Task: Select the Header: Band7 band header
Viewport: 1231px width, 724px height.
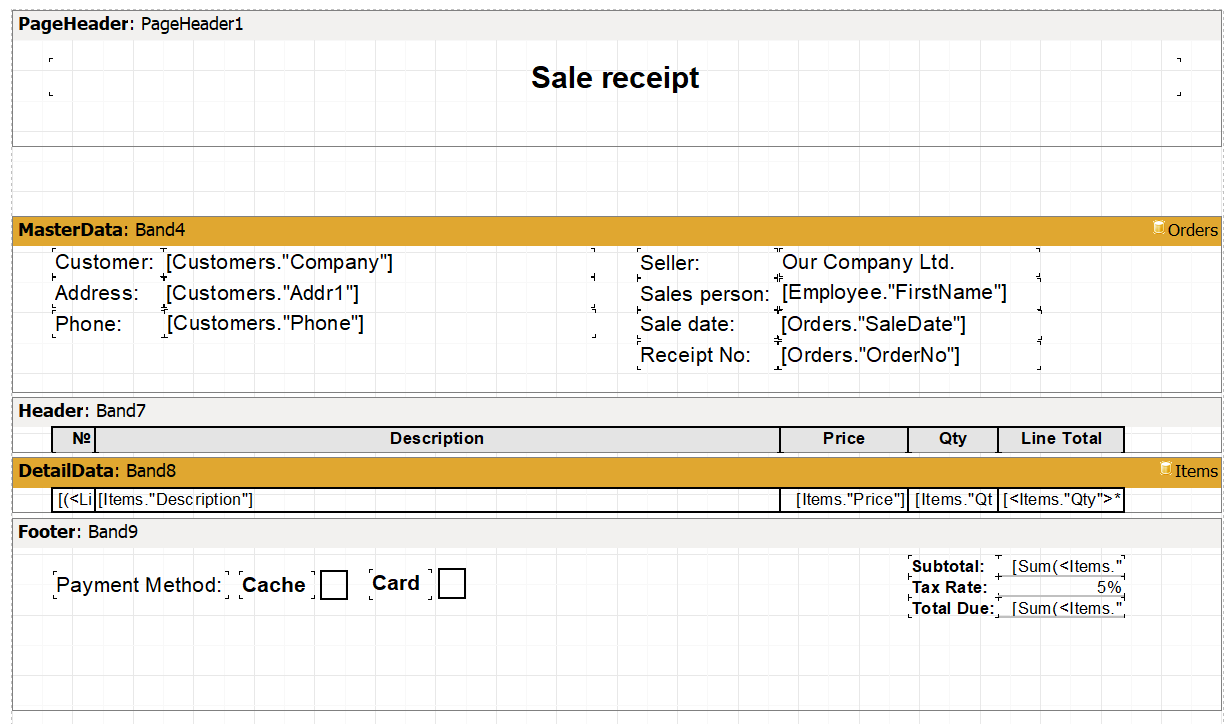Action: coord(617,411)
